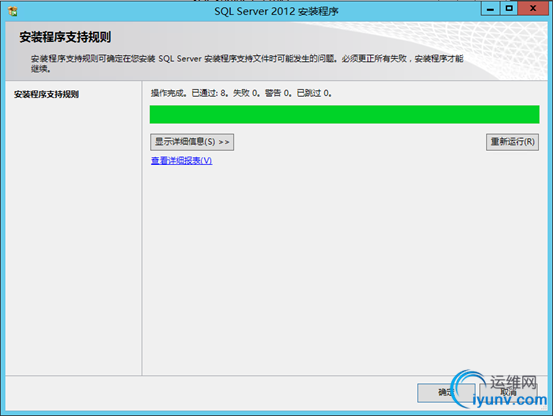553x416 pixels.
Task: Confirm with the 确定 button
Action: coord(446,393)
